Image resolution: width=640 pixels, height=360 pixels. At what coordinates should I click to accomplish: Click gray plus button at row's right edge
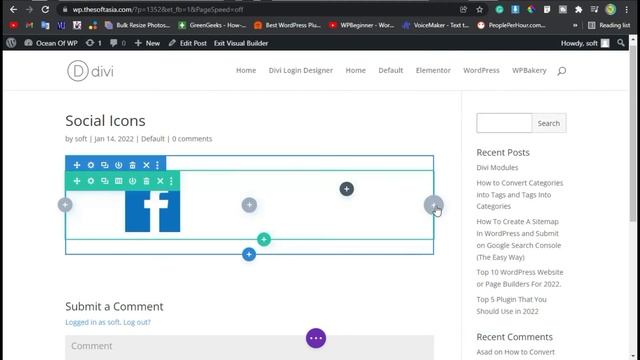(x=433, y=205)
